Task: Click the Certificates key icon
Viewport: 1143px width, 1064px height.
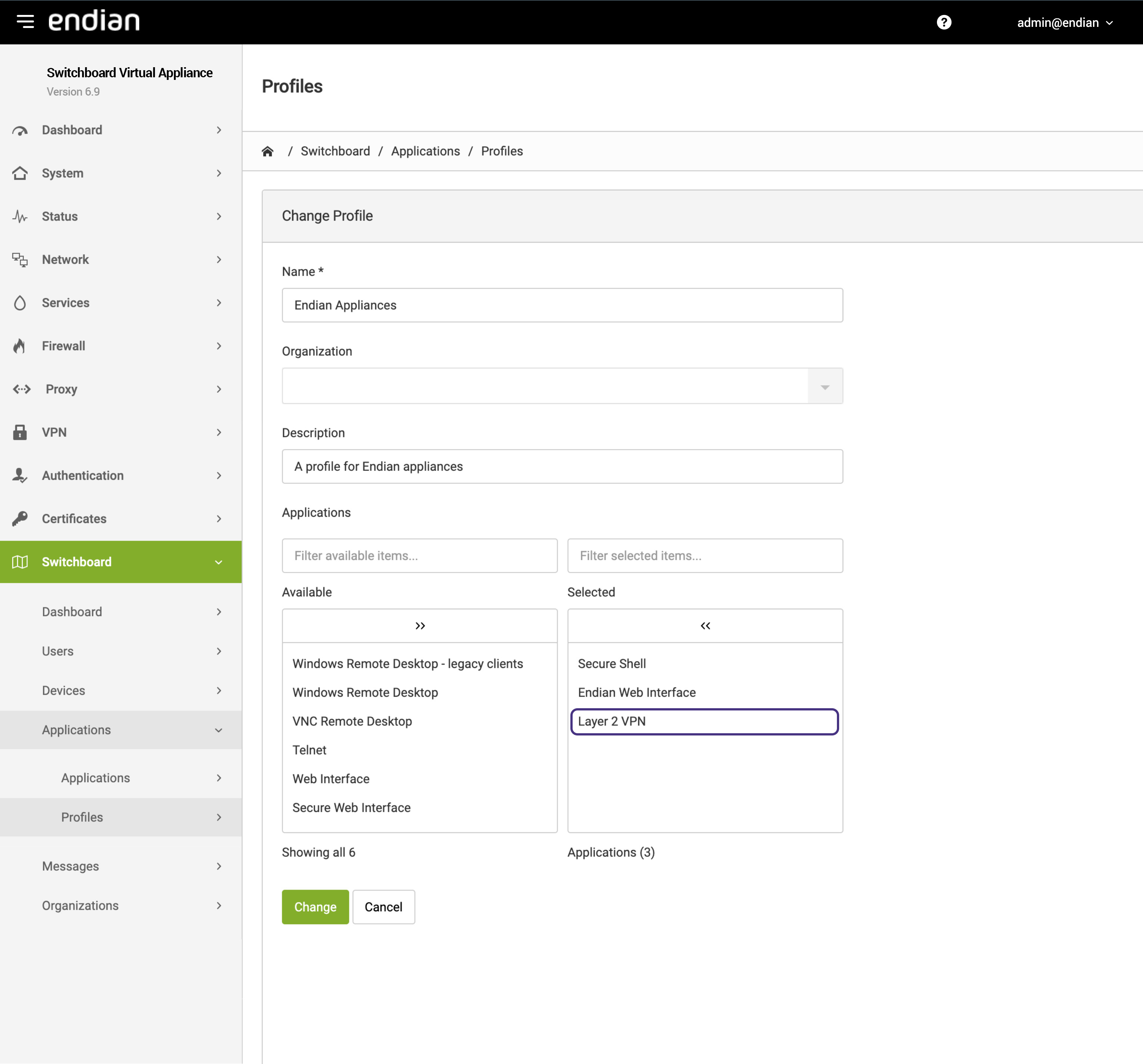Action: coord(20,518)
